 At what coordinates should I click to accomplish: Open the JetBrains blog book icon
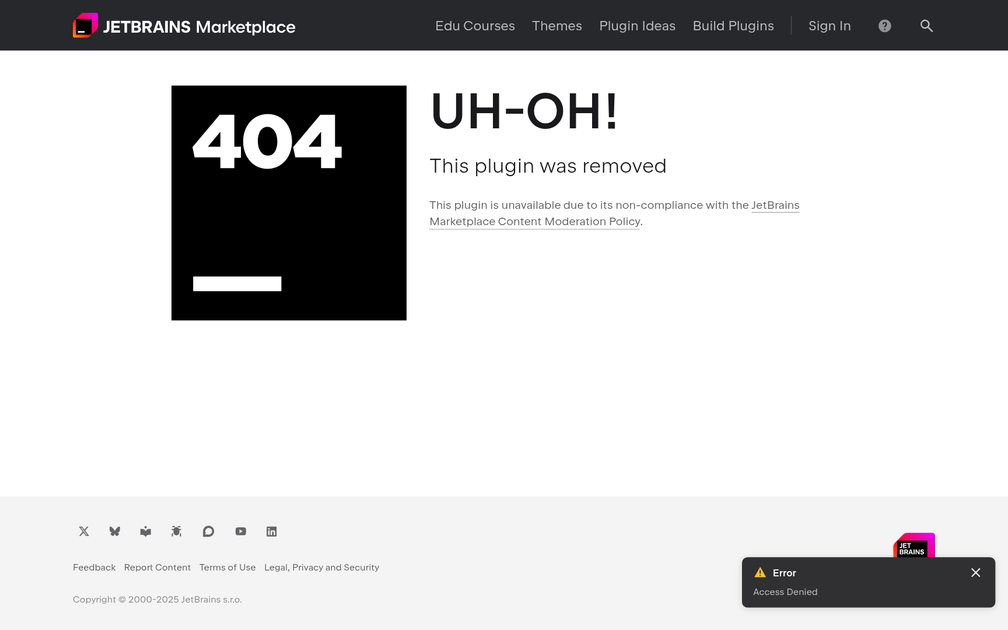pos(145,531)
